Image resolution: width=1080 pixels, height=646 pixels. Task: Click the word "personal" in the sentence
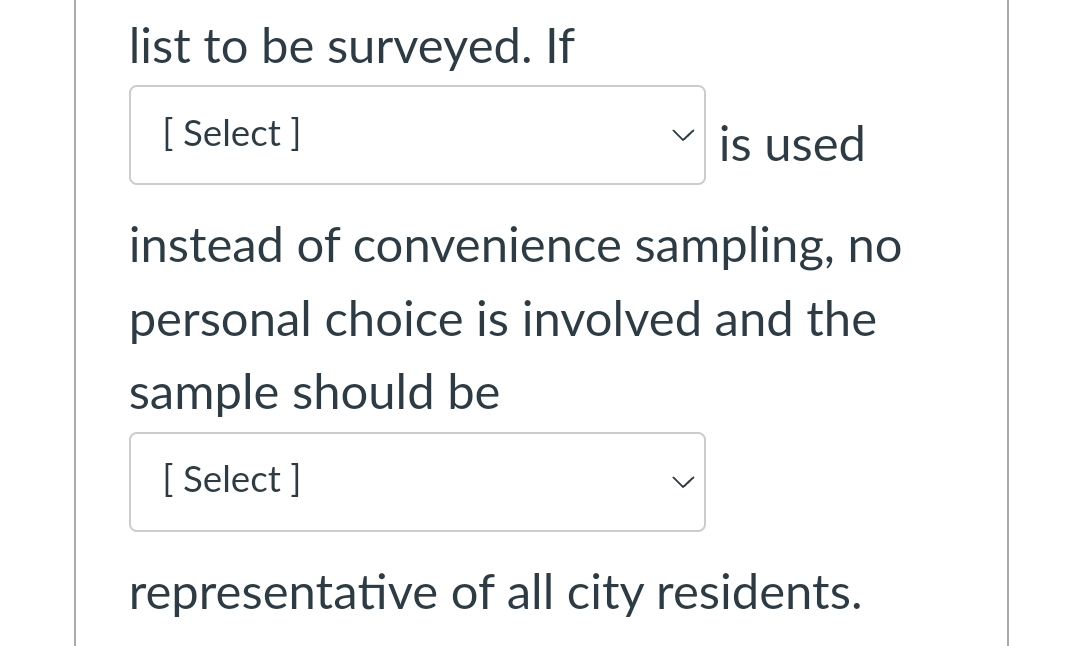click(x=220, y=321)
